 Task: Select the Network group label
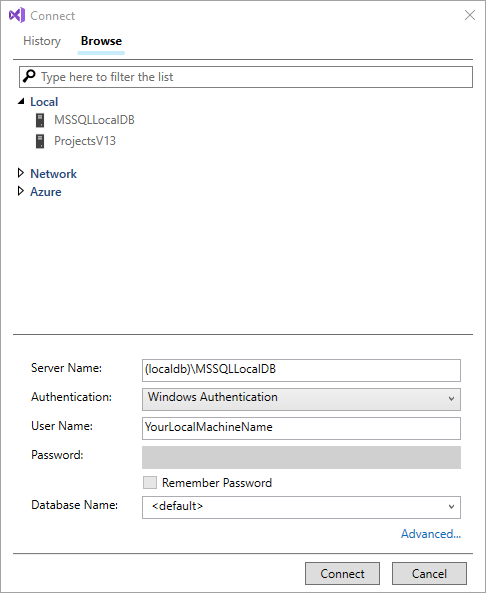click(x=53, y=174)
